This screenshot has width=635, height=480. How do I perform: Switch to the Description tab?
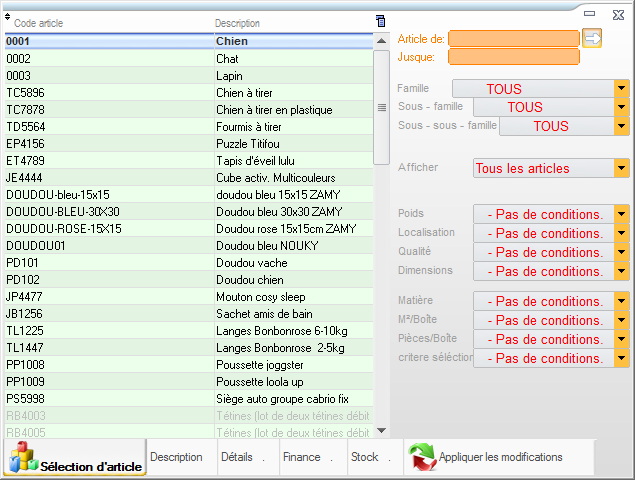pos(176,457)
